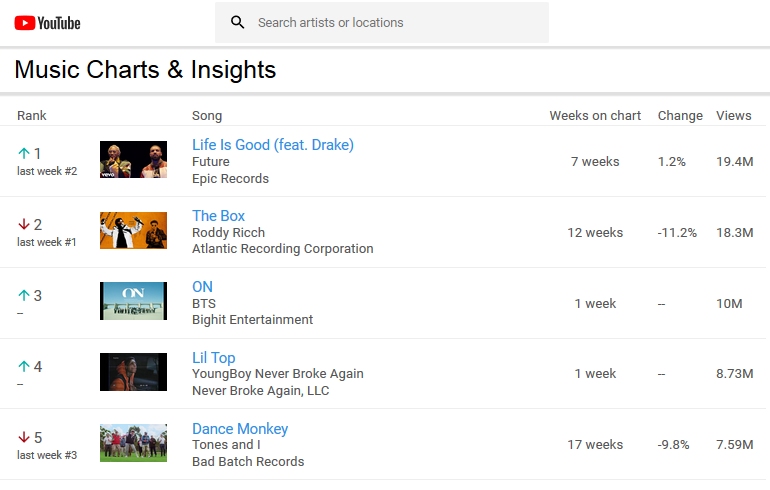The width and height of the screenshot is (770, 490).
Task: Click the -9.8% change value
Action: click(673, 445)
